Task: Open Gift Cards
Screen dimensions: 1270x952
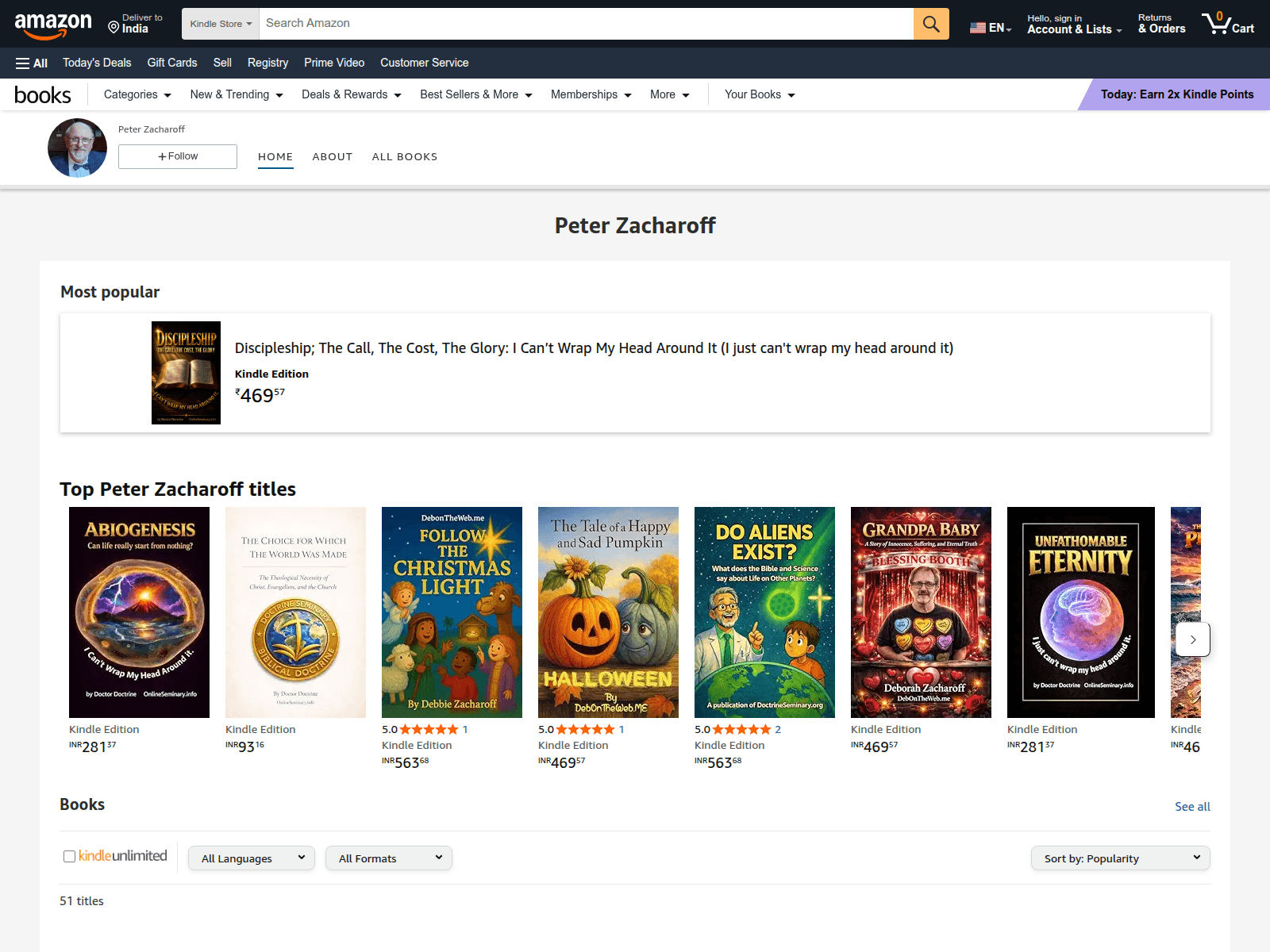Action: [x=172, y=63]
